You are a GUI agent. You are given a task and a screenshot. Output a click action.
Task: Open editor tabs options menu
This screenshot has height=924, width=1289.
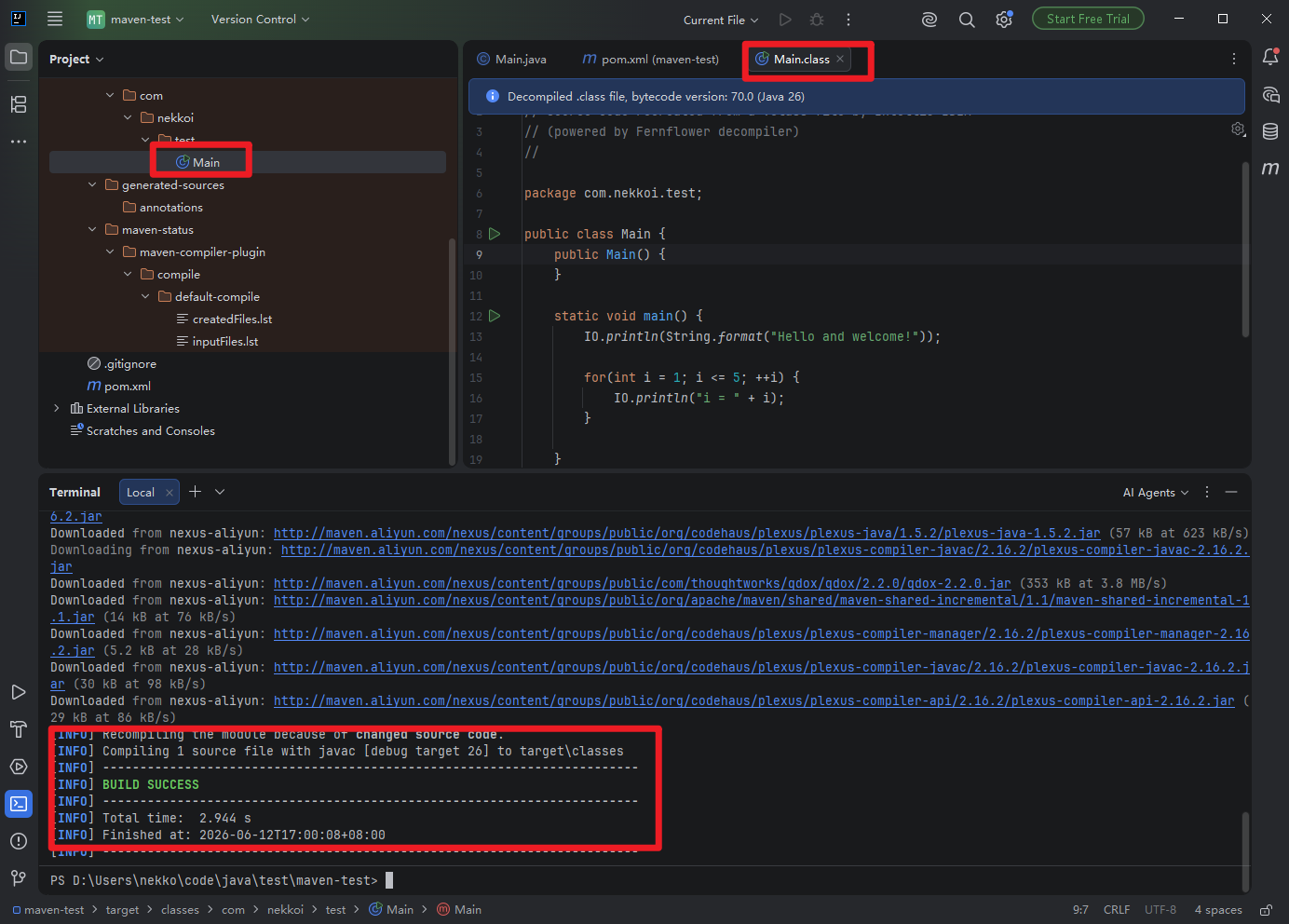(1234, 59)
